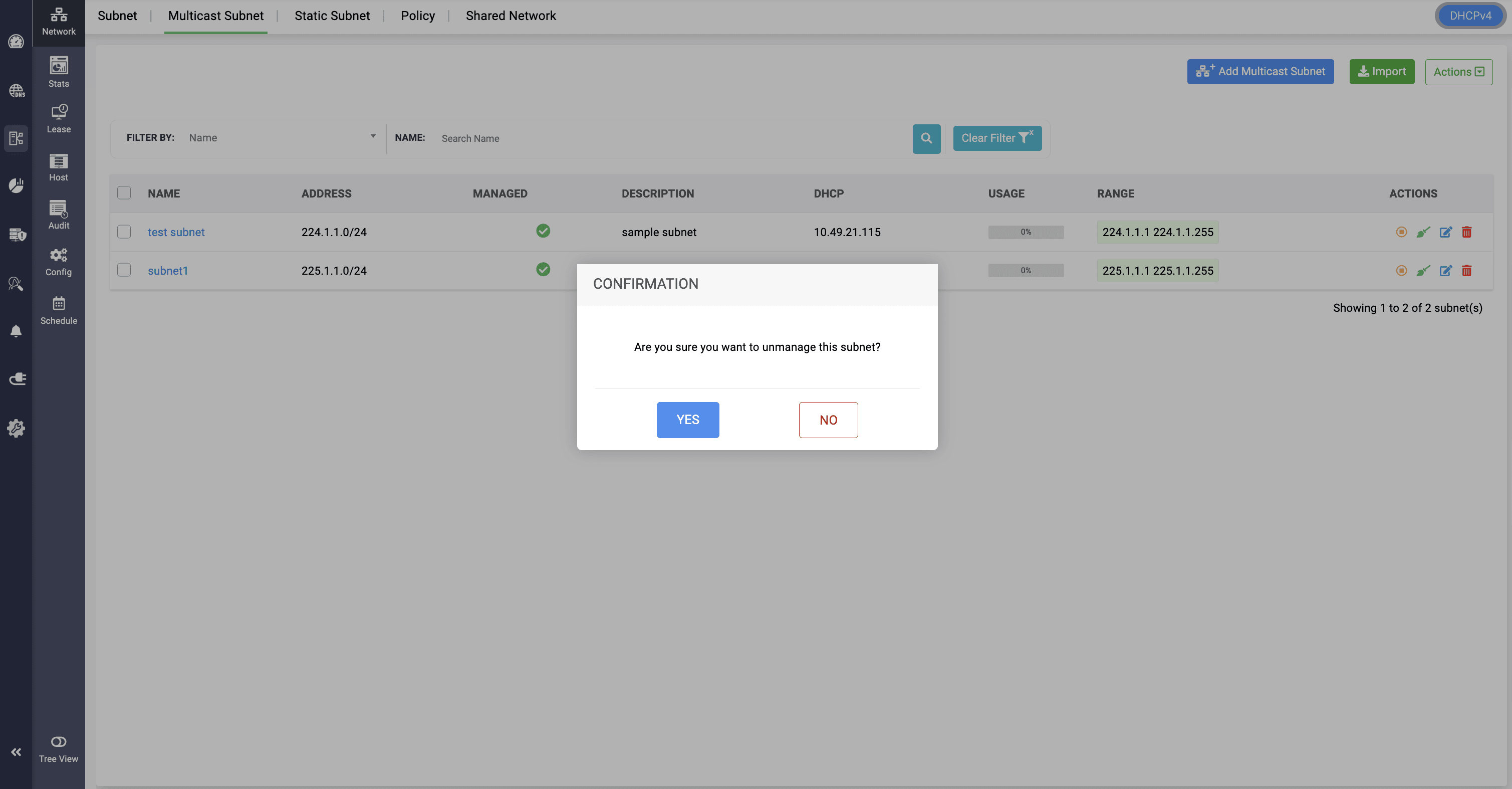This screenshot has height=789, width=1512.
Task: Expand the Actions dropdown menu
Action: (1458, 72)
